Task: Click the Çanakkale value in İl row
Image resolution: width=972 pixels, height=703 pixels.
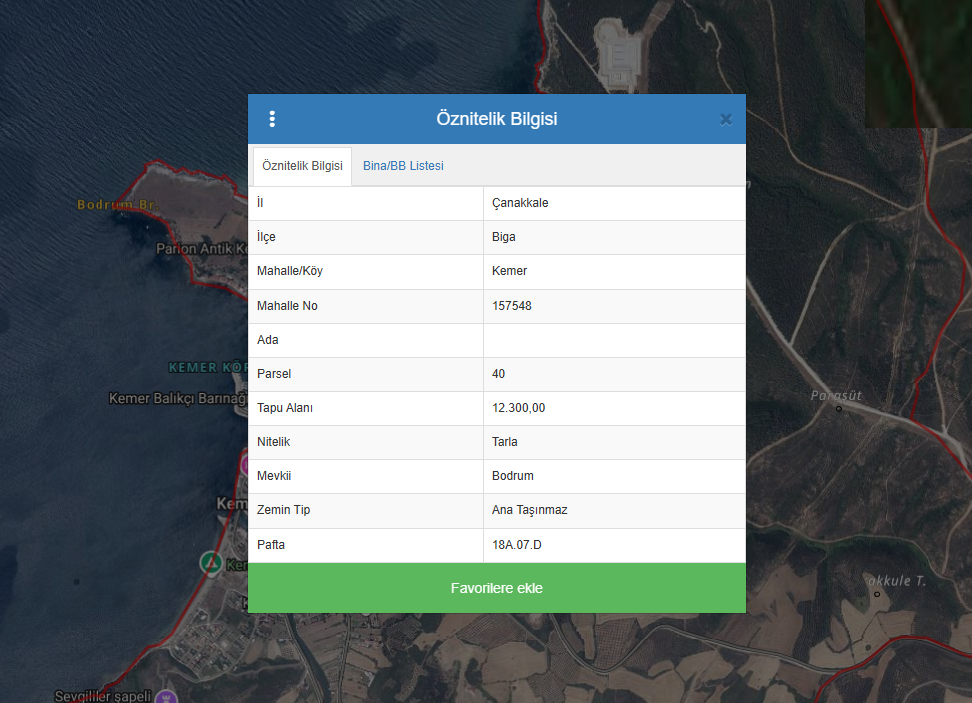Action: tap(520, 203)
